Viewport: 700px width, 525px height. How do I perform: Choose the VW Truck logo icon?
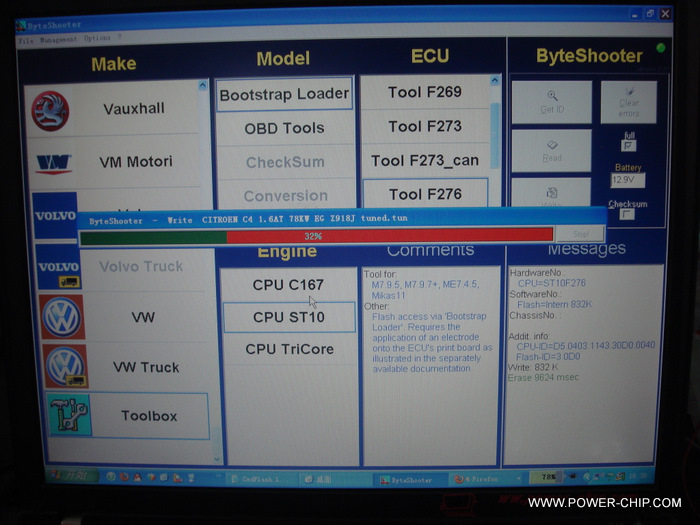[66, 366]
